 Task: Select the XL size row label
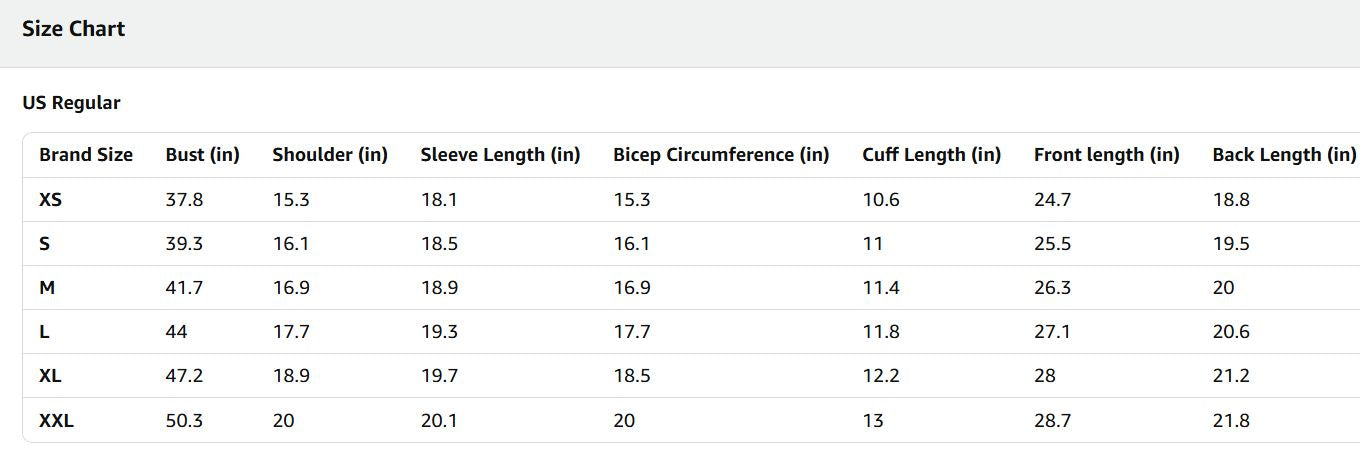click(x=50, y=376)
